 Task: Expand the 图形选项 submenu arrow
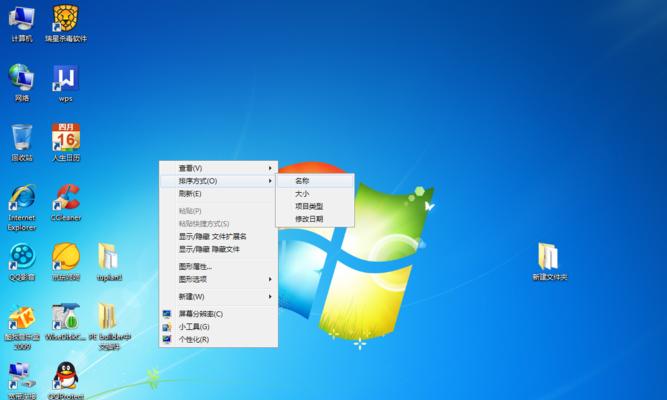point(270,280)
